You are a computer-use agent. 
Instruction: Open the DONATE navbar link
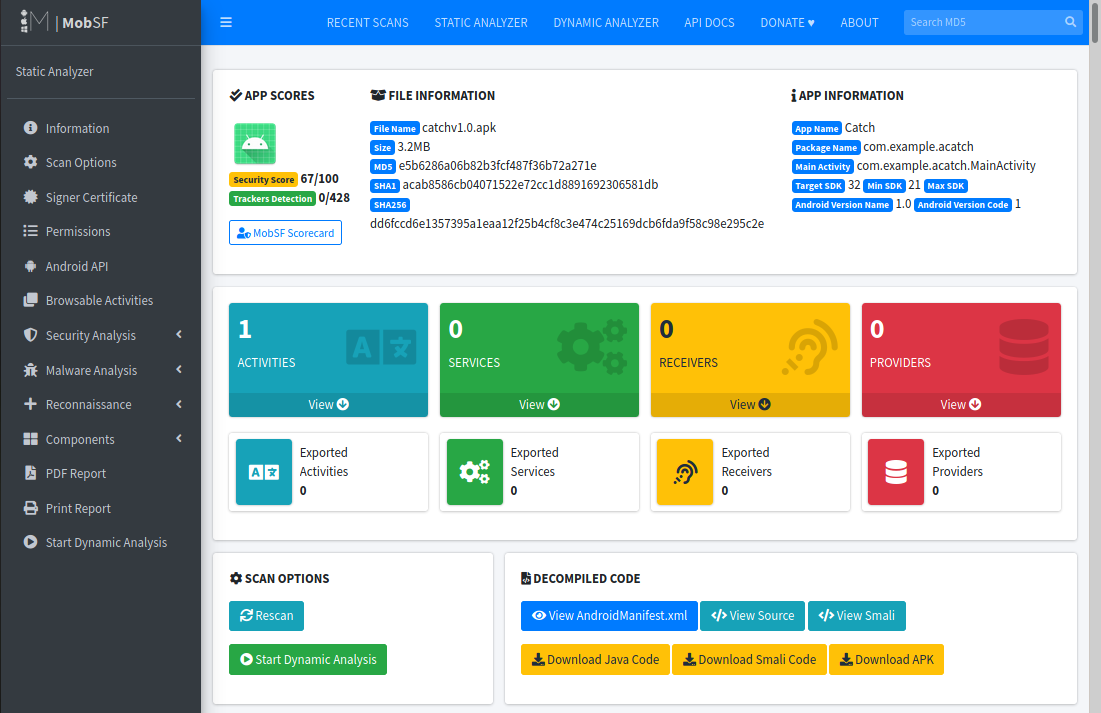tap(787, 22)
